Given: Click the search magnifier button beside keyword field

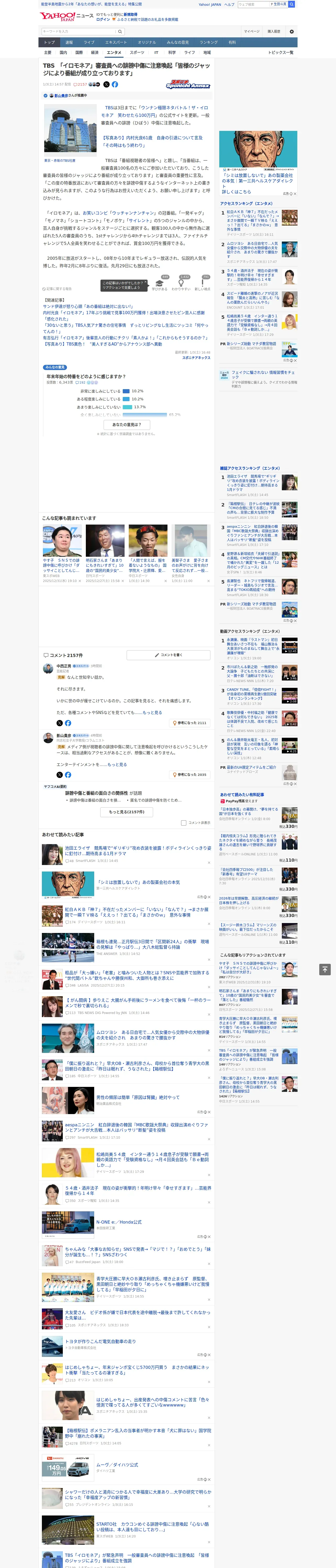Looking at the screenshot, I should point(120,31).
